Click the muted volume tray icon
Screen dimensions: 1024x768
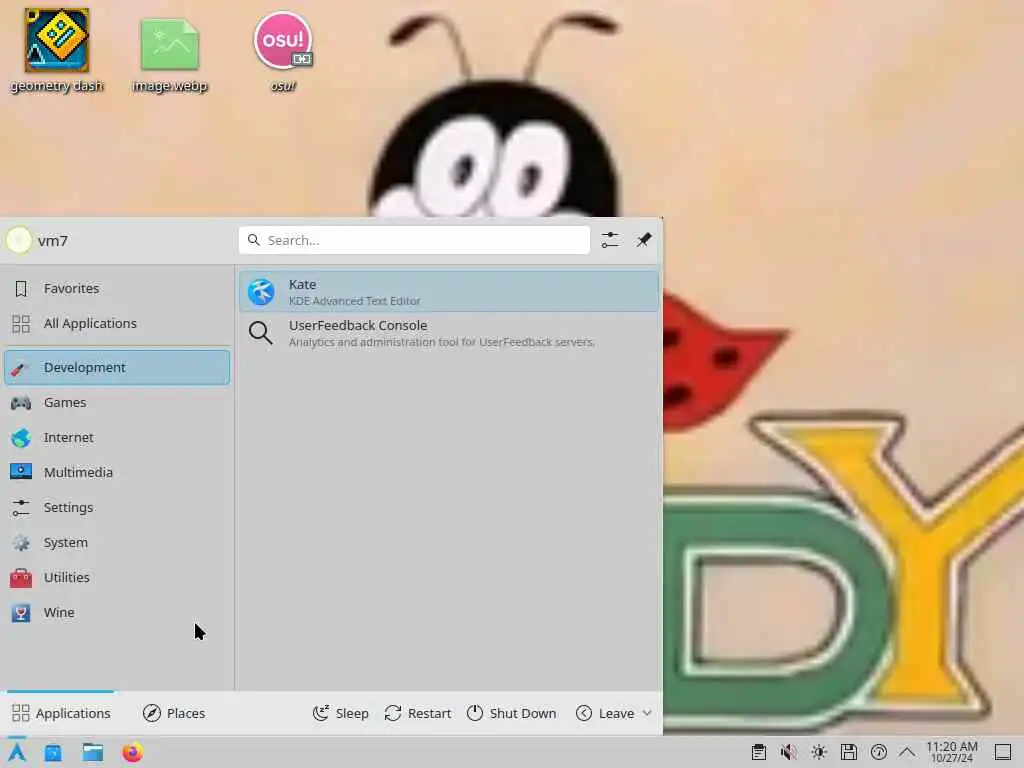tap(789, 752)
